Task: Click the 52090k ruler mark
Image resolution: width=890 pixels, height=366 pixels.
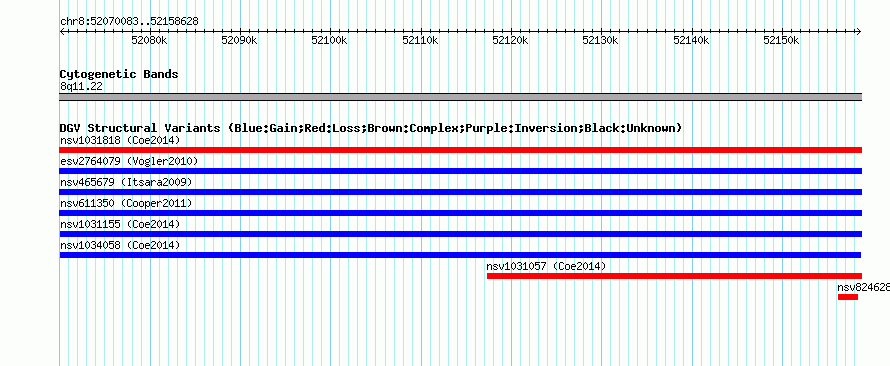Action: pyautogui.click(x=240, y=41)
